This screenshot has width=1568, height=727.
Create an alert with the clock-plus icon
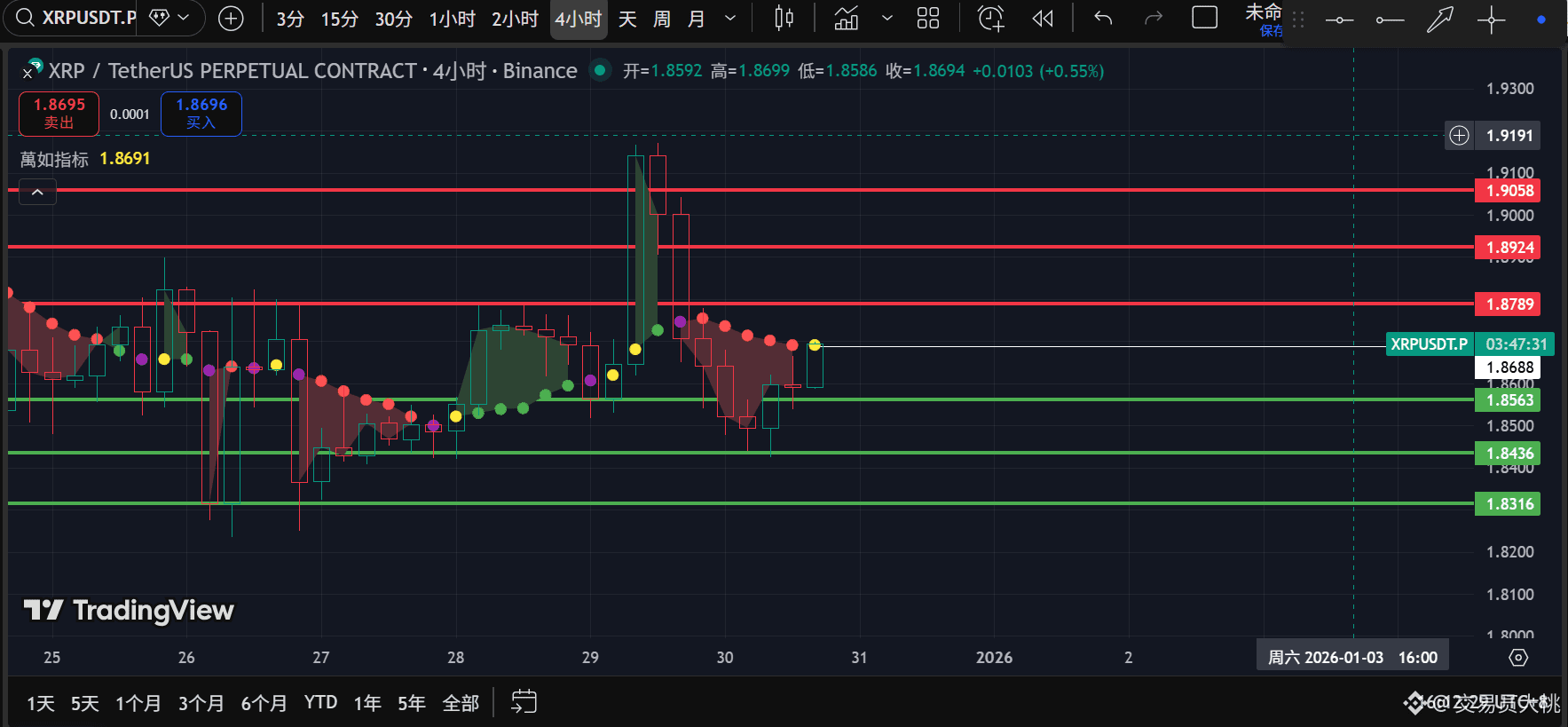pyautogui.click(x=990, y=18)
